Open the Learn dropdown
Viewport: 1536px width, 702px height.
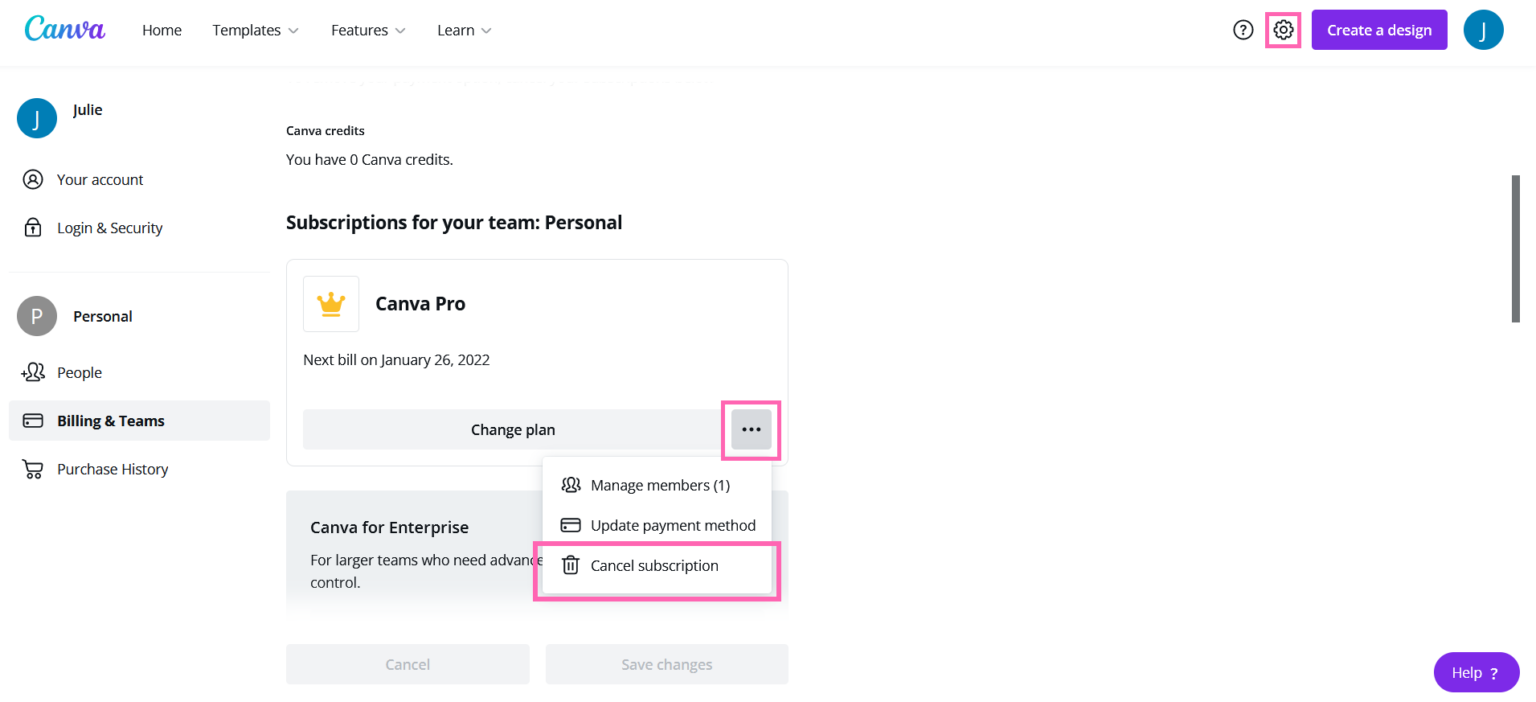point(464,30)
